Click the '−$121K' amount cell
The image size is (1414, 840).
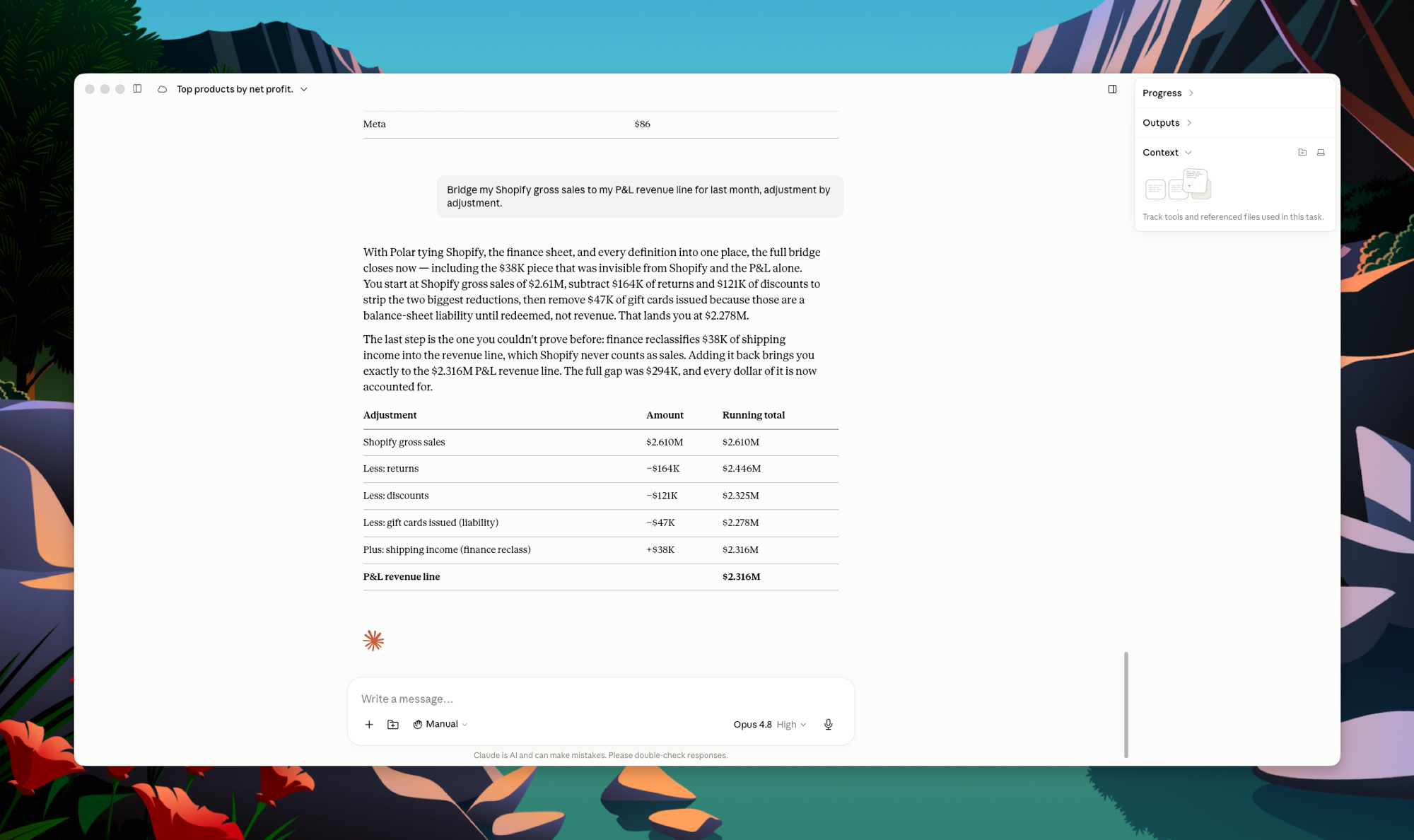(662, 496)
